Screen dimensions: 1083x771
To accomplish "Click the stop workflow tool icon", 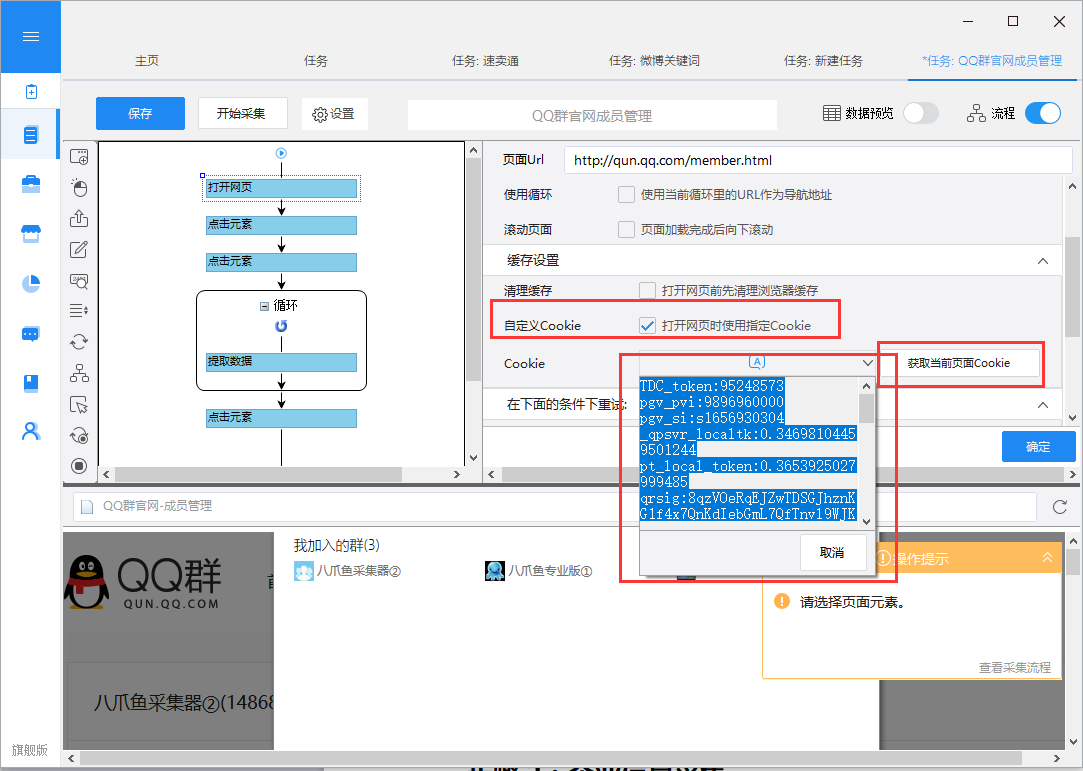I will [79, 466].
